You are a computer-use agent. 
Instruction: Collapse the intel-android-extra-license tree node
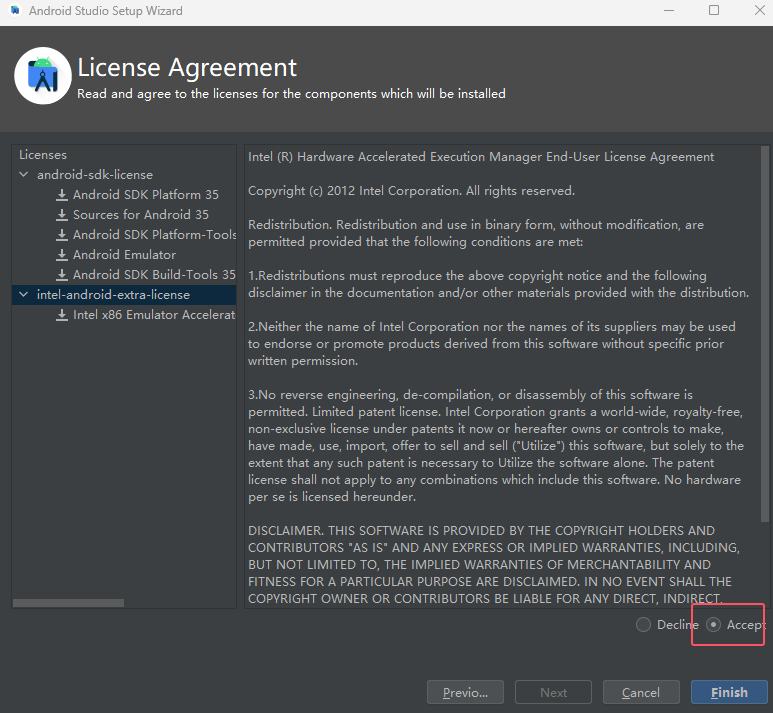(x=23, y=294)
